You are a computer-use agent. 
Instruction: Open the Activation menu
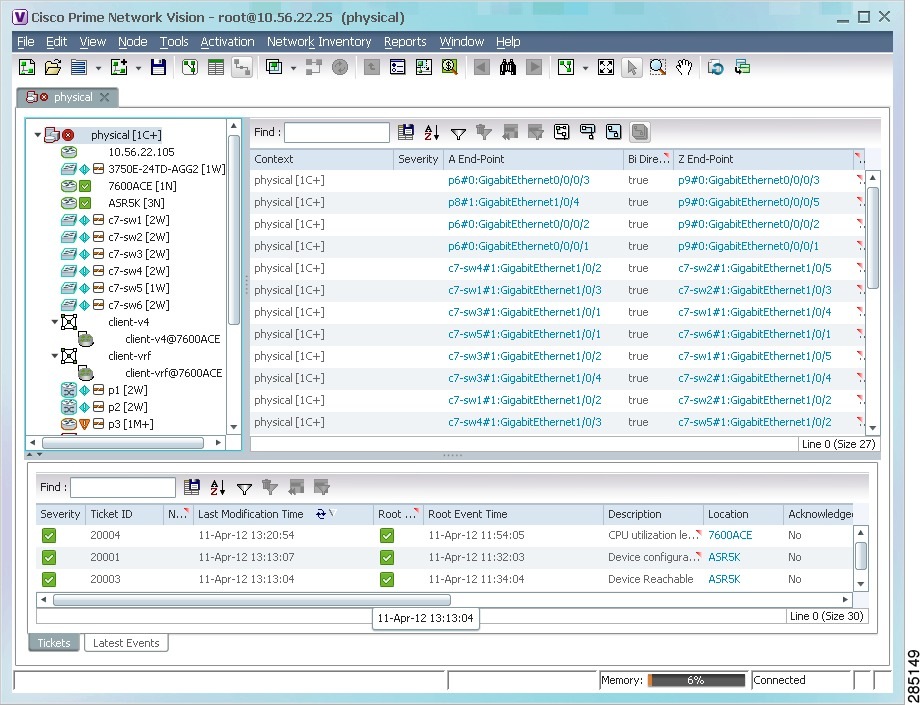click(x=227, y=42)
